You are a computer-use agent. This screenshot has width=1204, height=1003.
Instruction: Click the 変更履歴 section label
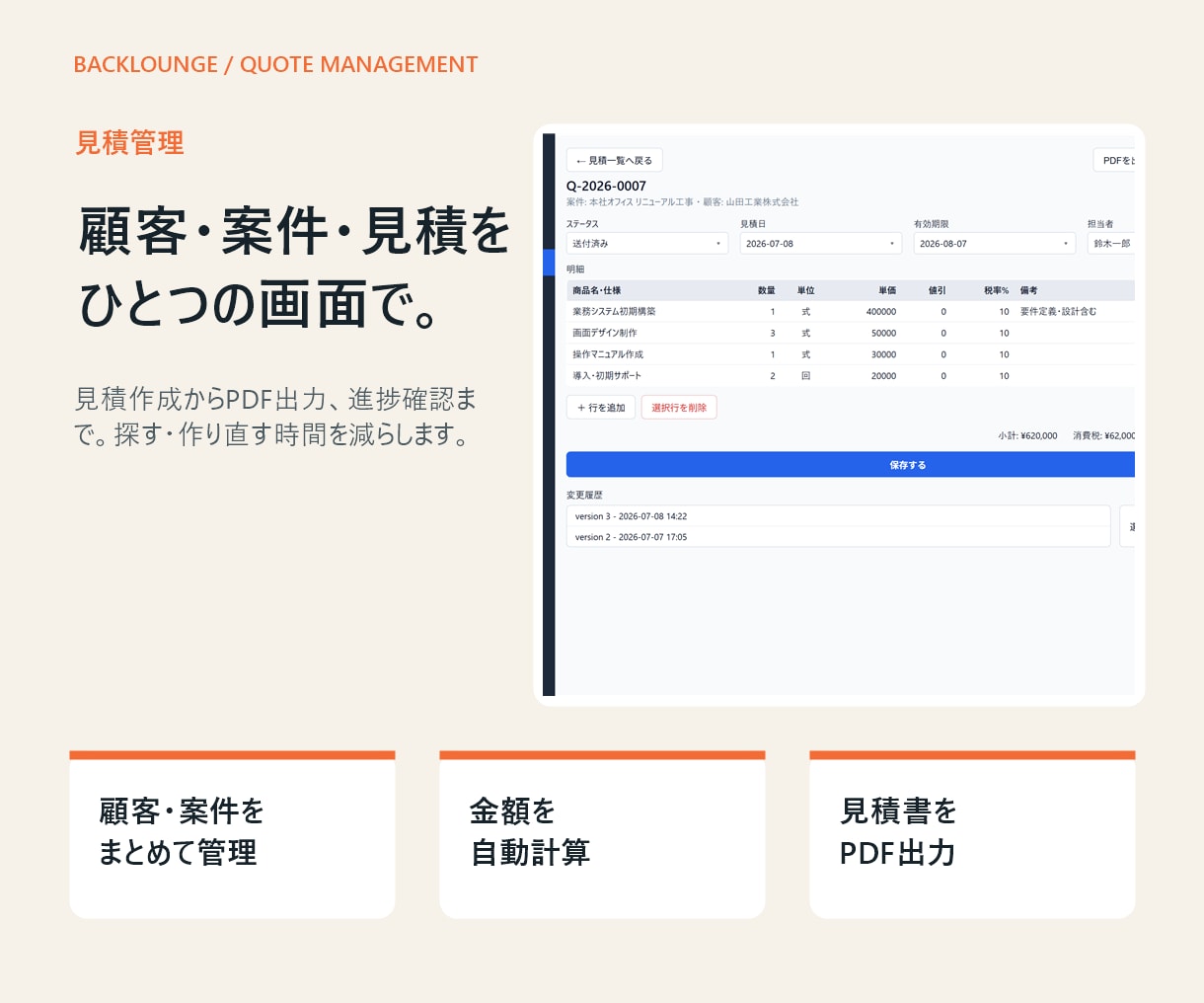(584, 496)
